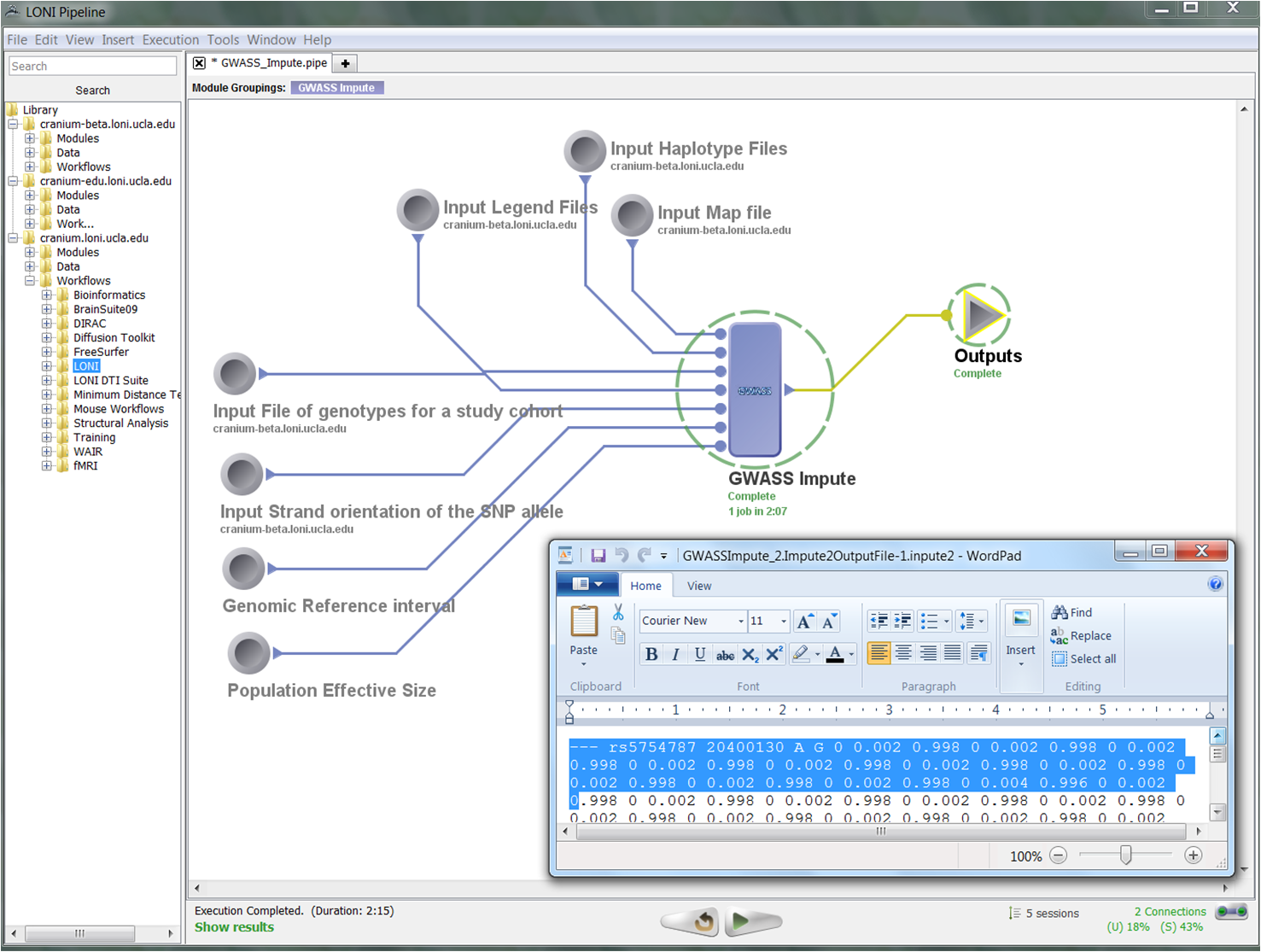
Task: Open a new workflow tab with plus button
Action: pyautogui.click(x=345, y=63)
